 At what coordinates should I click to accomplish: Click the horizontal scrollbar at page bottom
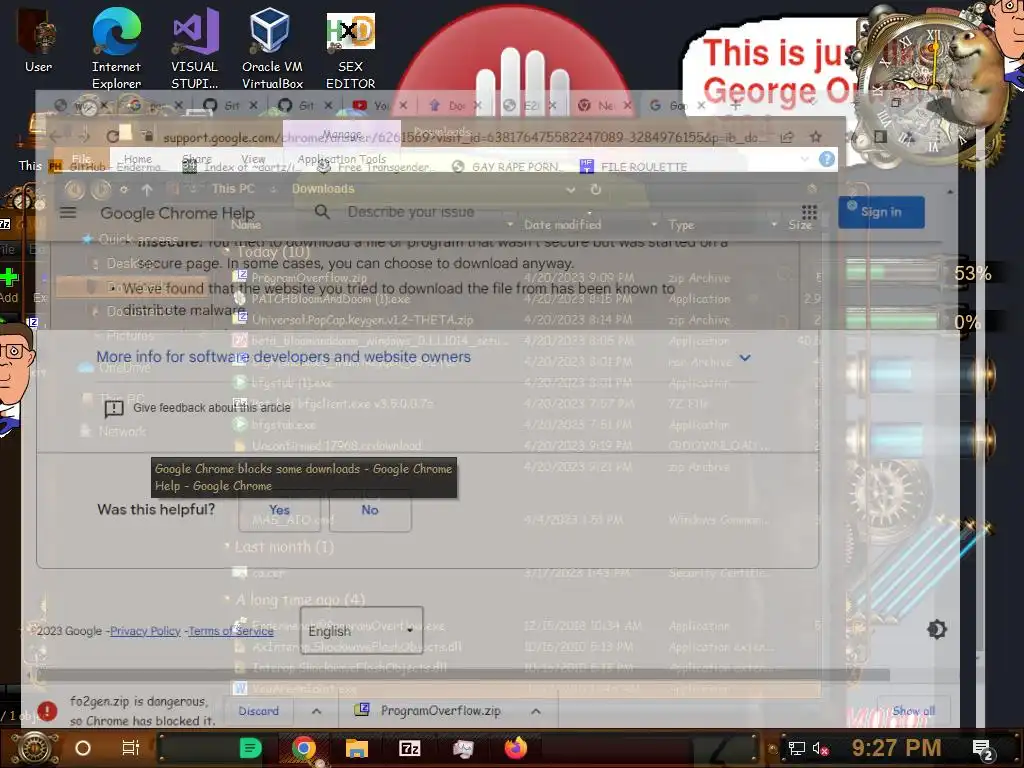point(463,675)
